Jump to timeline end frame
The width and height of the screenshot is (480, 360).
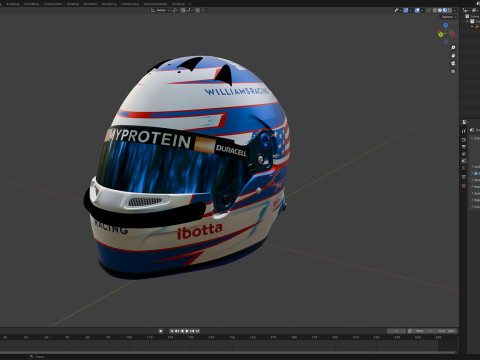click(197, 331)
